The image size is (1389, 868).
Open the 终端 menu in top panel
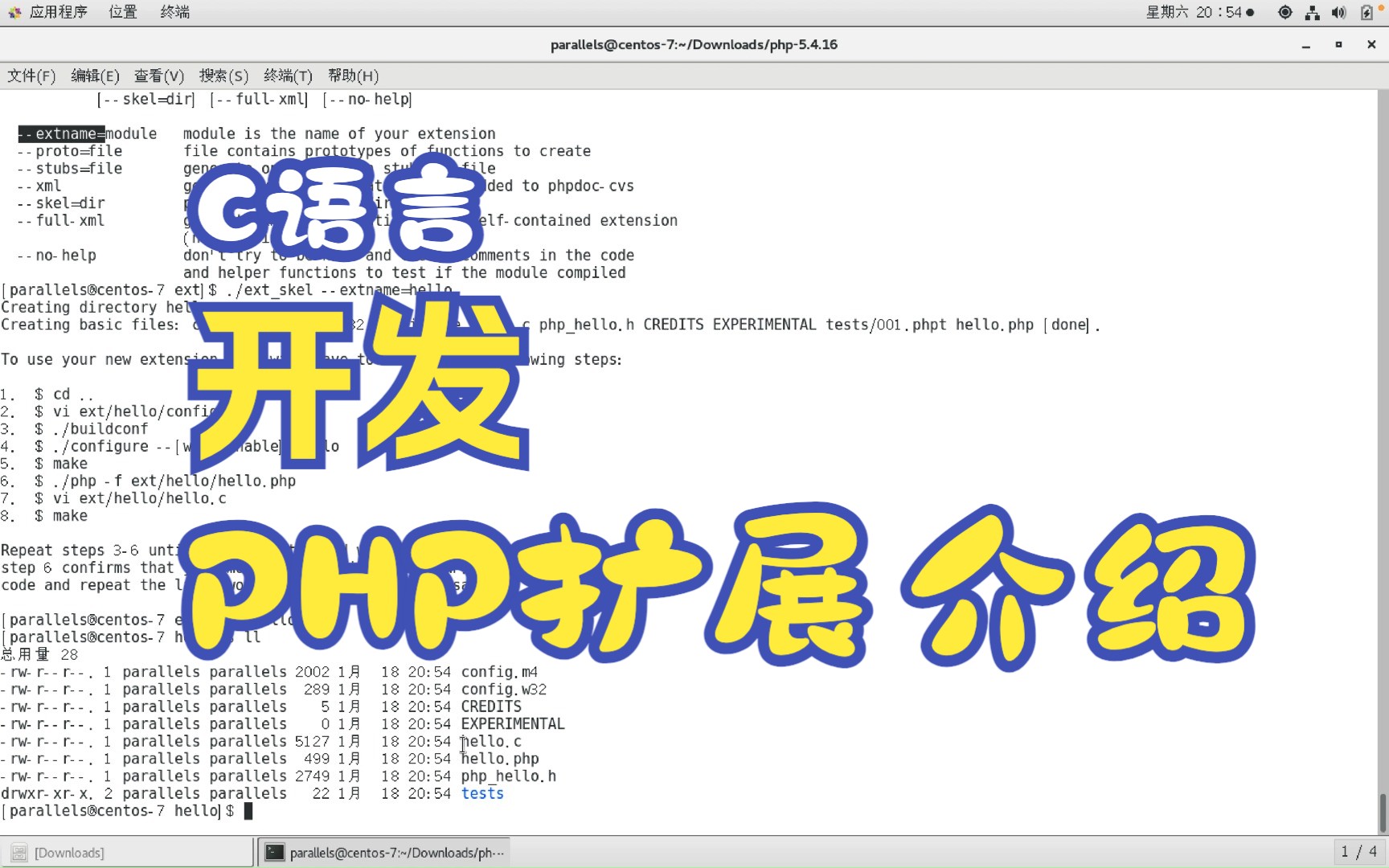point(175,12)
